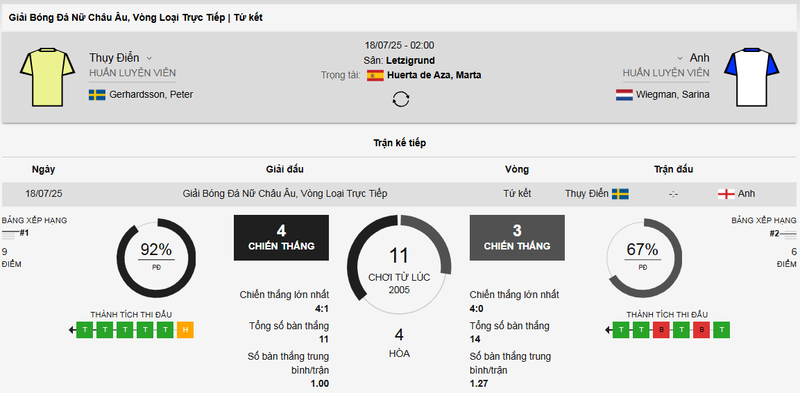
Task: Click the 92% circular progress chart
Action: point(156,258)
